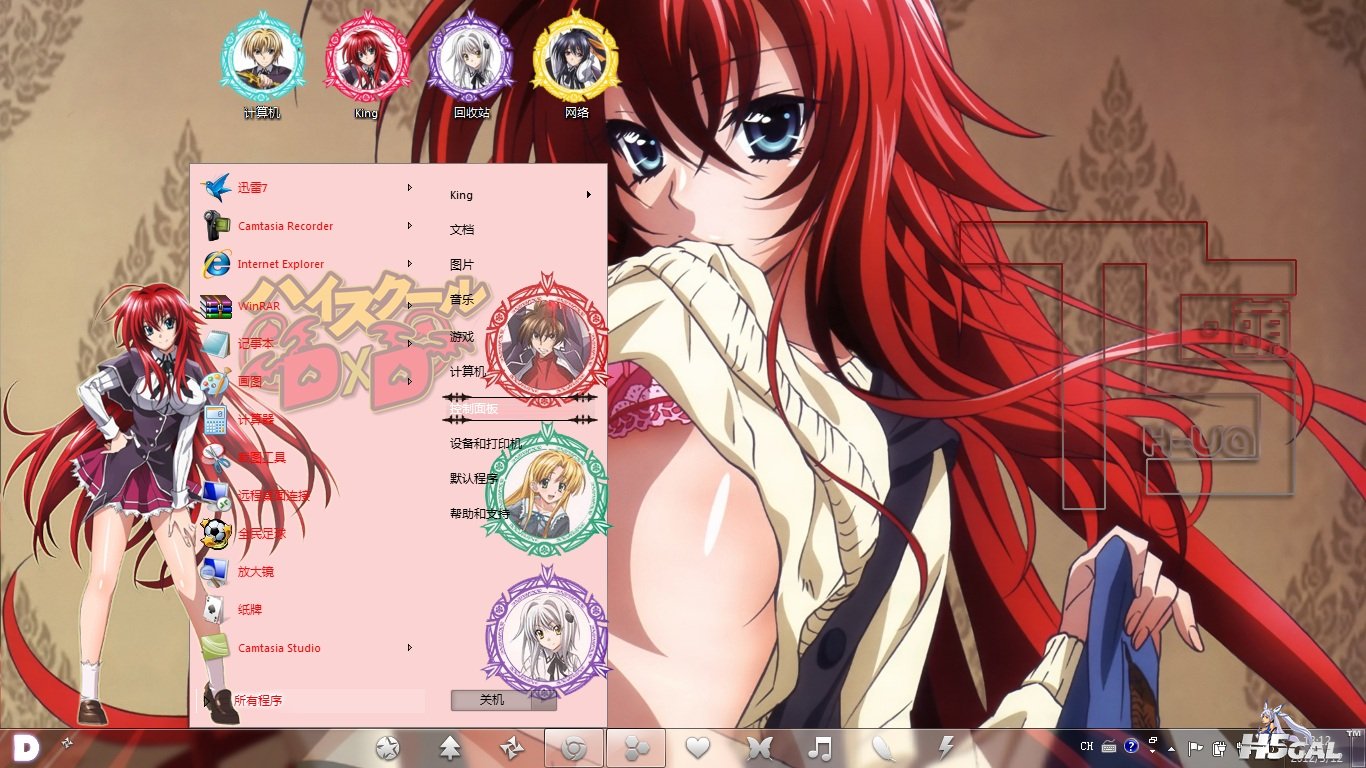Expand the Camtasia Recorder submenu arrow
The width and height of the screenshot is (1366, 768).
pyautogui.click(x=410, y=226)
